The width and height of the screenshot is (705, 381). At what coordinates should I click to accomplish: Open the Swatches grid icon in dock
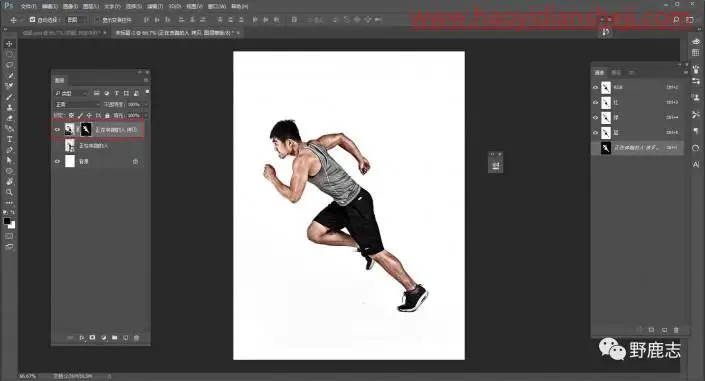pos(696,53)
